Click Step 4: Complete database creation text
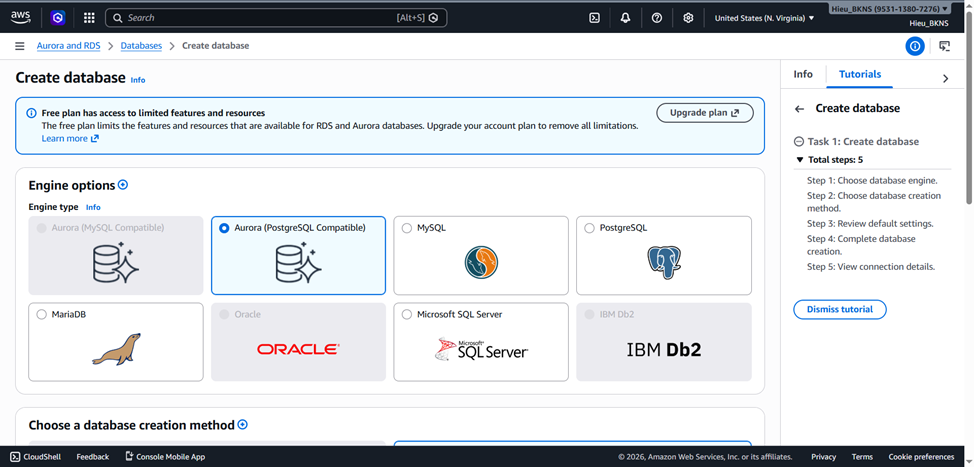Viewport: 974px width, 467px height. click(861, 245)
